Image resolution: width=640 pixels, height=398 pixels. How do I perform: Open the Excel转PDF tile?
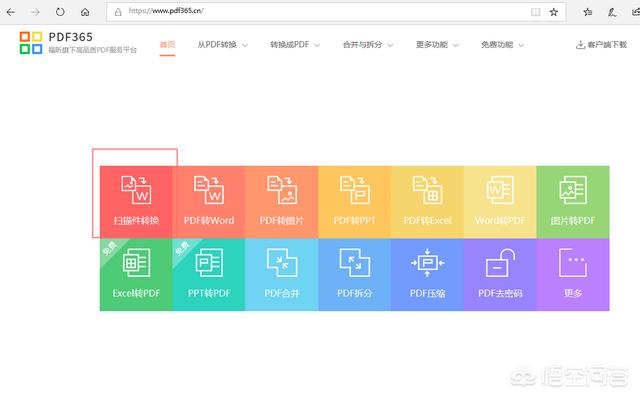136,274
